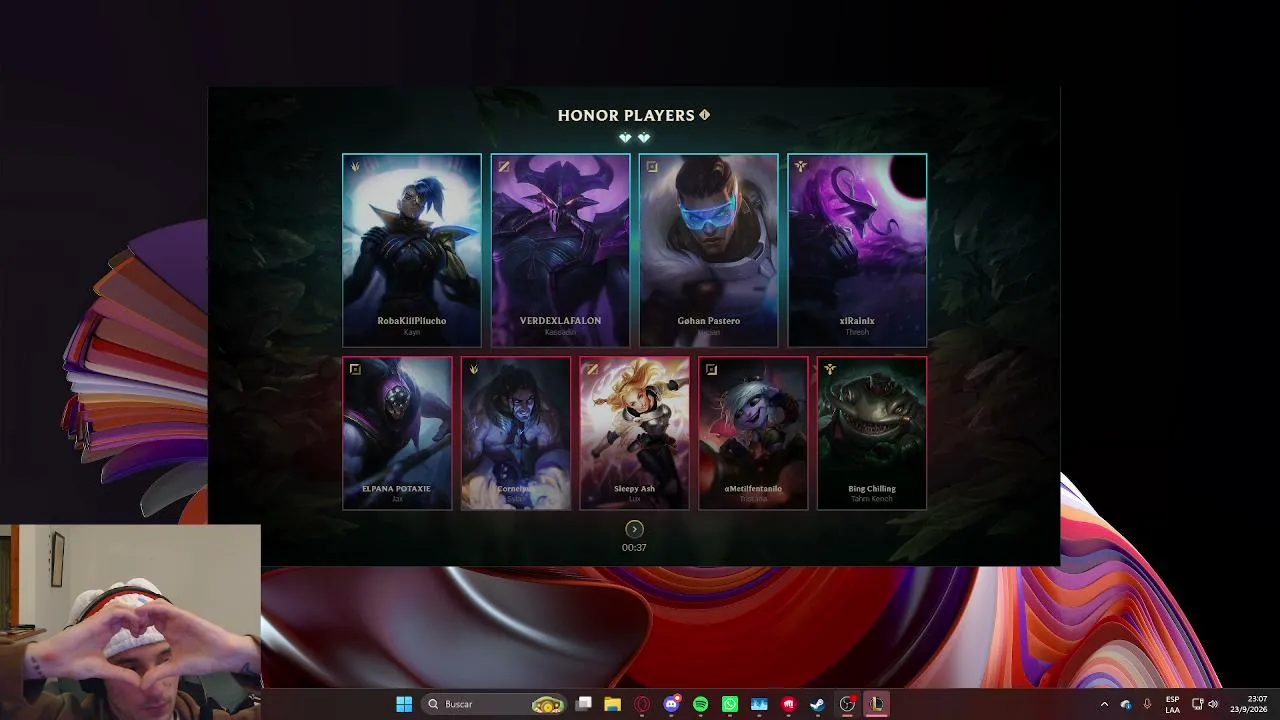Focus the Buscar taskbar search box

coord(494,704)
